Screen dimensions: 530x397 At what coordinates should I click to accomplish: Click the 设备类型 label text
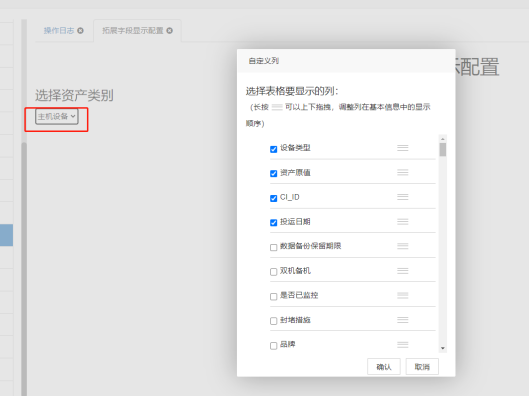pos(295,148)
